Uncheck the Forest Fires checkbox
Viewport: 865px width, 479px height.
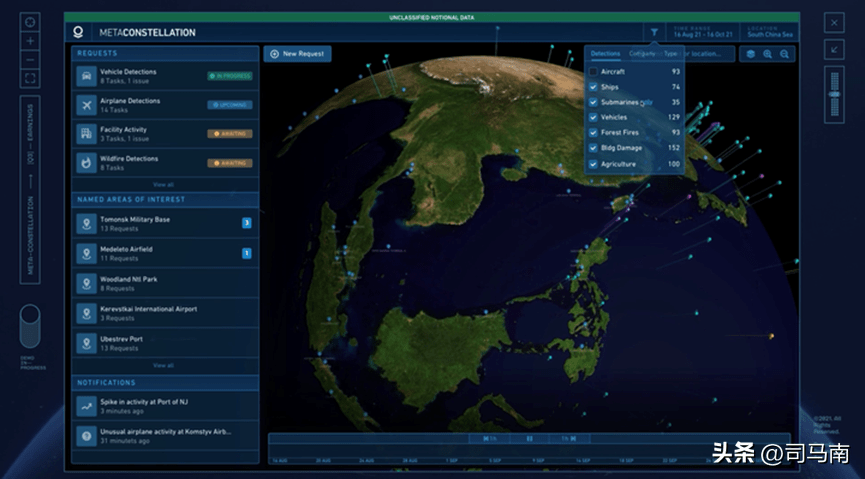click(x=593, y=132)
